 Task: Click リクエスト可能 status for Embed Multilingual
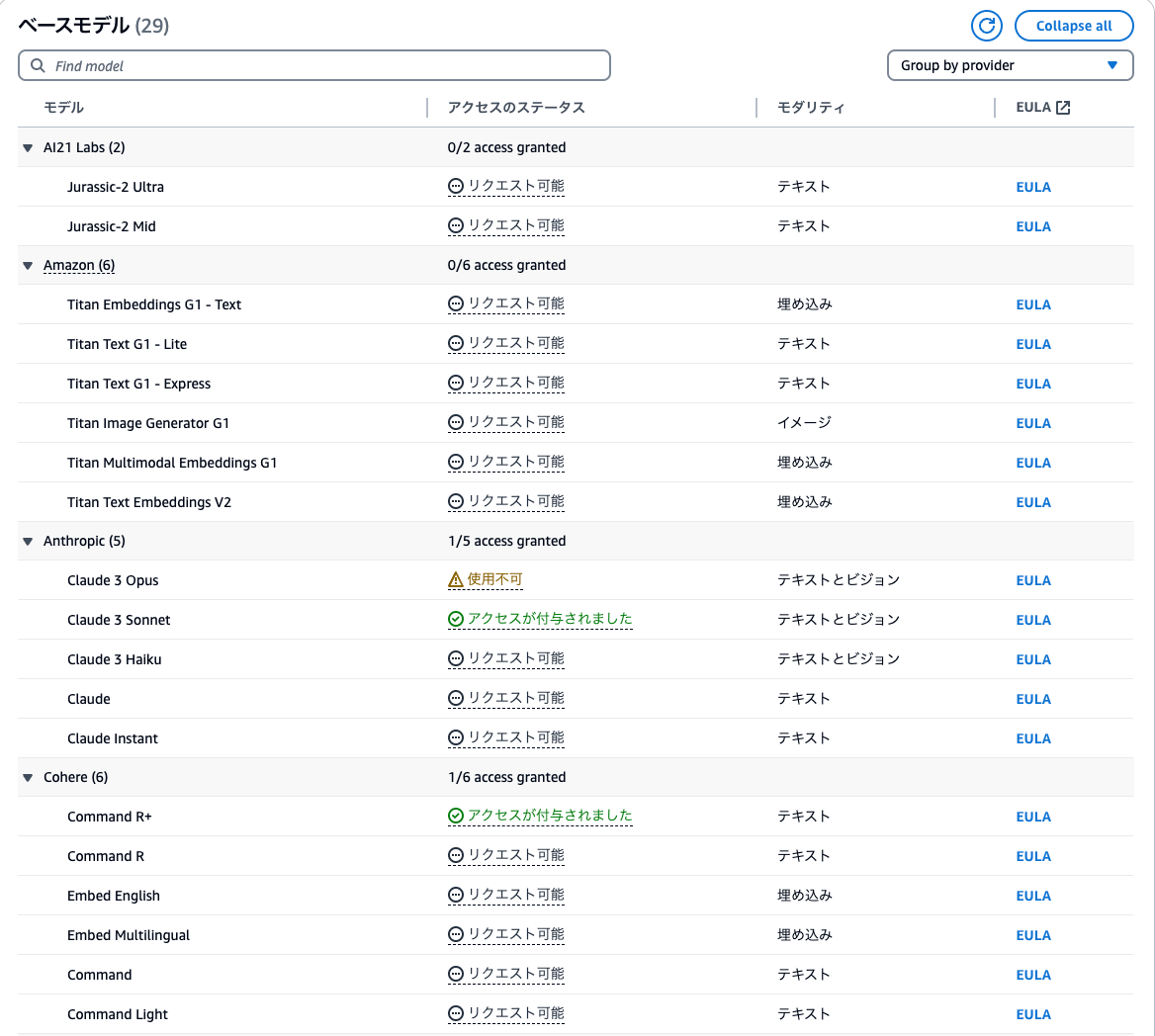[x=516, y=934]
